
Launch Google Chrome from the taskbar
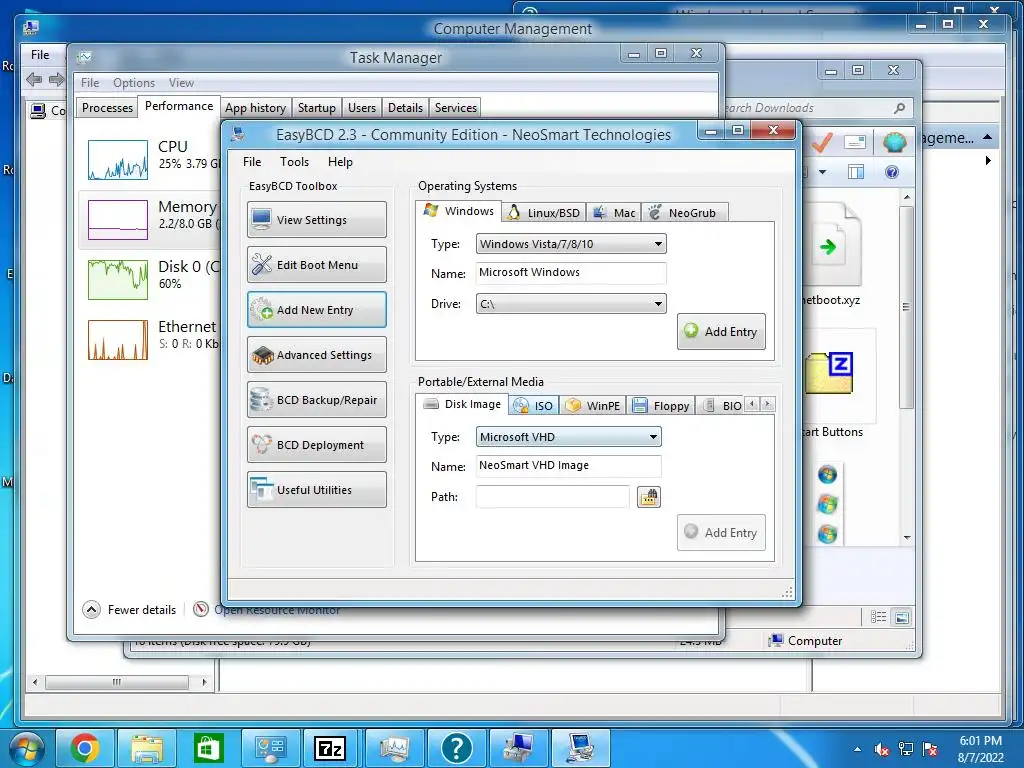84,748
